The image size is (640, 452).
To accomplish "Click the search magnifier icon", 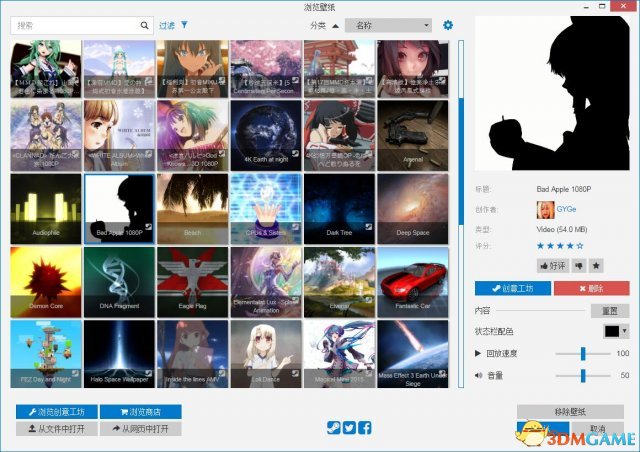I will [x=144, y=25].
